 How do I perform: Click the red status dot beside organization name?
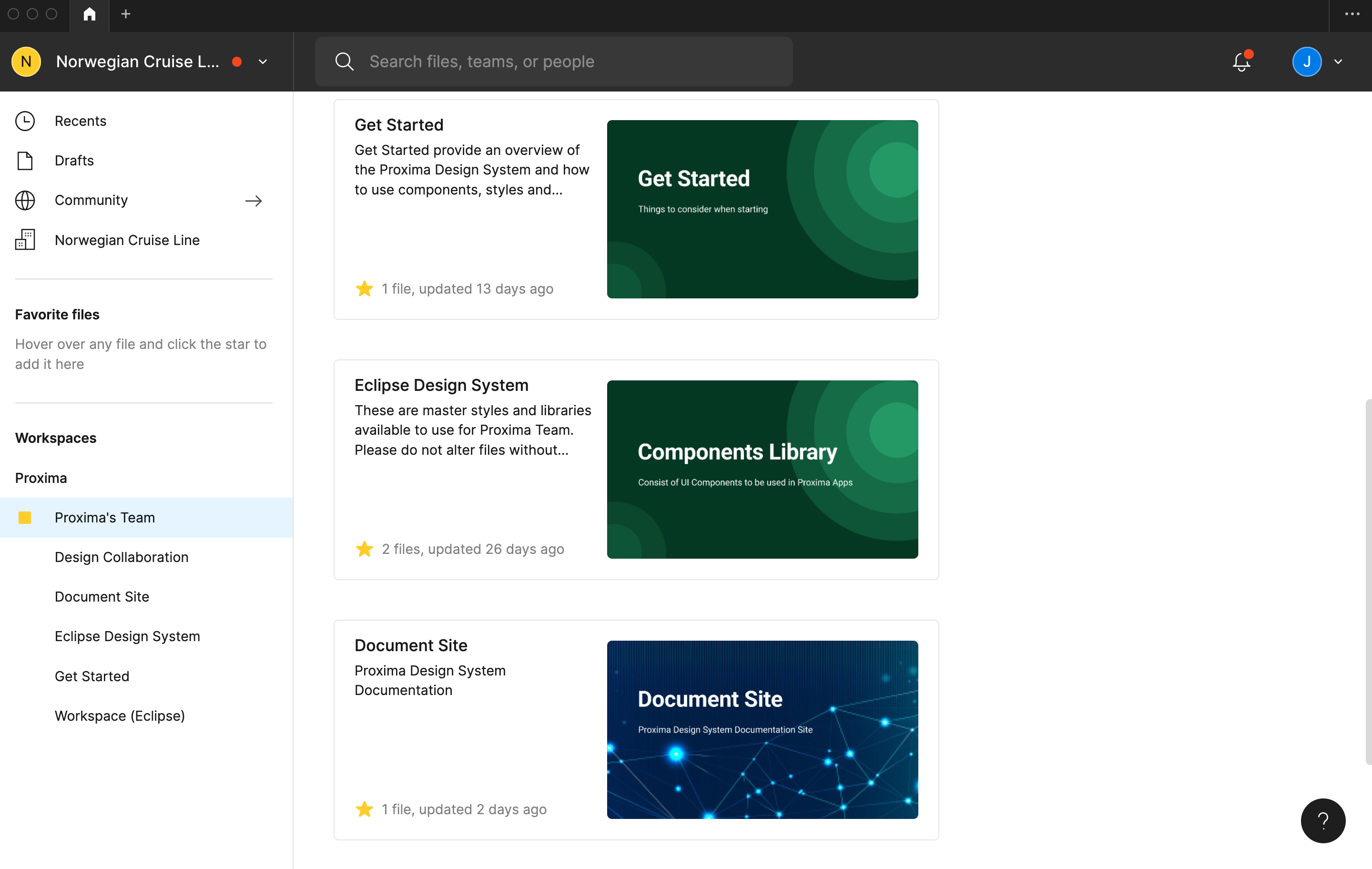(237, 61)
